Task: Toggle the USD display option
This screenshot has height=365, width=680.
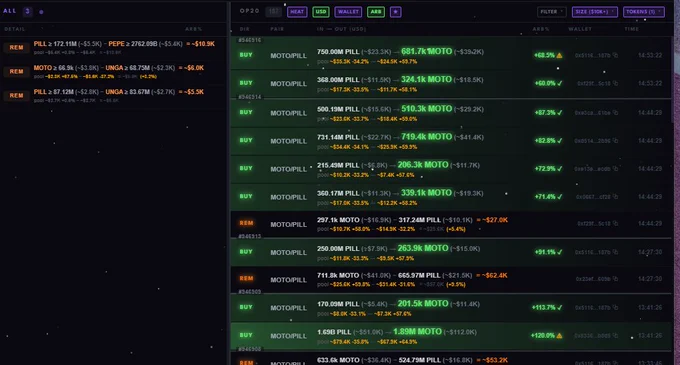Action: tap(321, 12)
